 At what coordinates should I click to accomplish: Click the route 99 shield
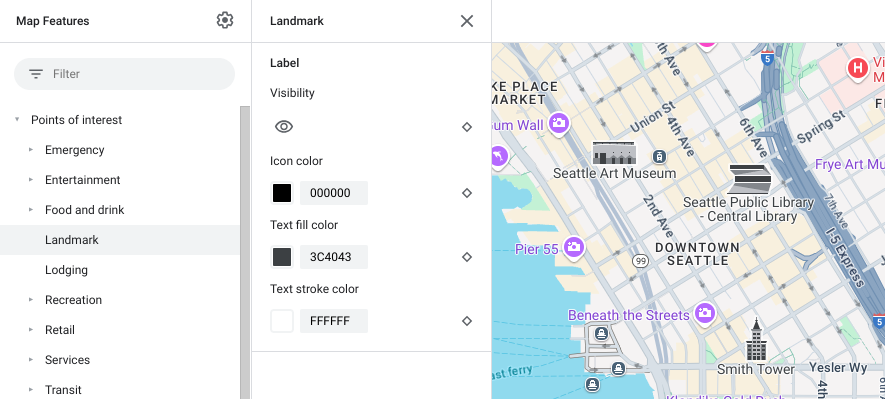click(640, 261)
